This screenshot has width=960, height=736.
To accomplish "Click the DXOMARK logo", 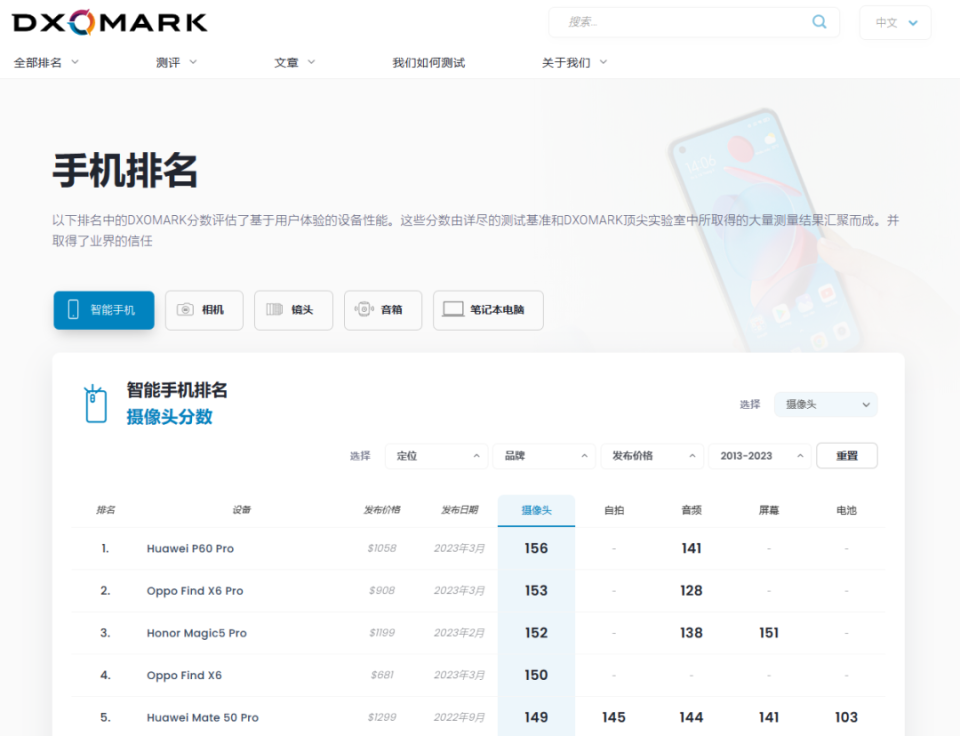I will (108, 21).
